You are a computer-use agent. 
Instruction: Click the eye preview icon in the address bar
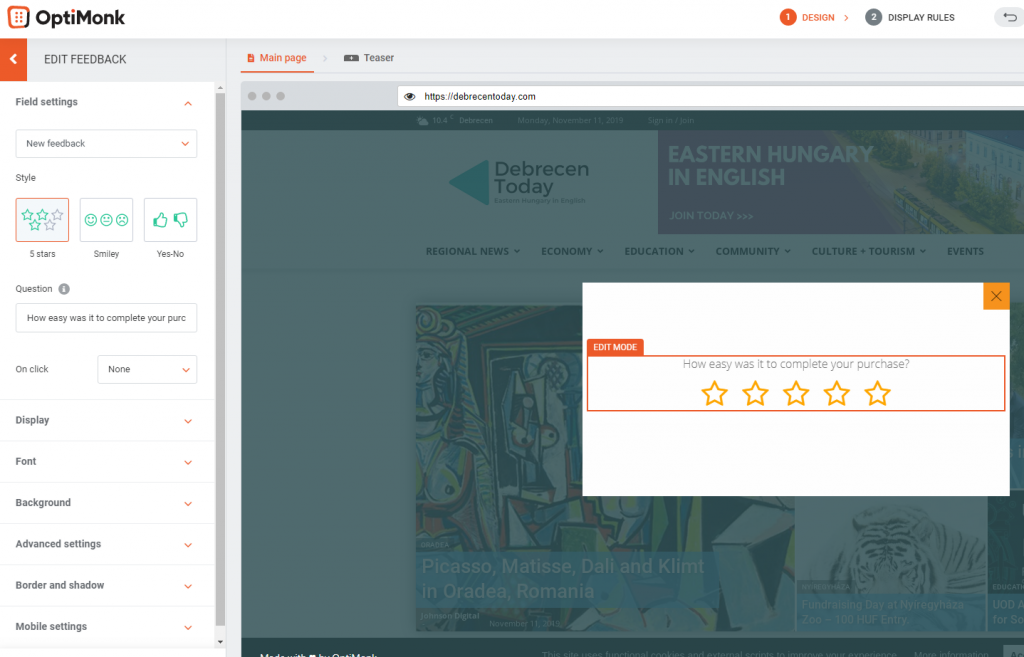pyautogui.click(x=410, y=96)
